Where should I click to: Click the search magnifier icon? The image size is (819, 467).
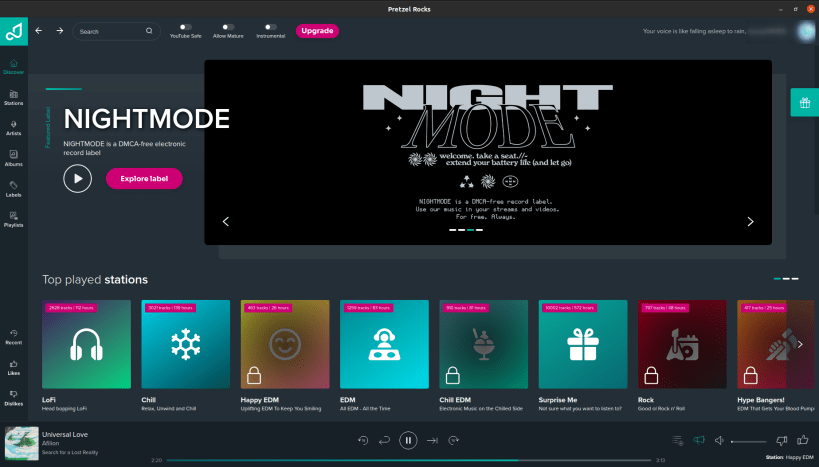pos(149,31)
